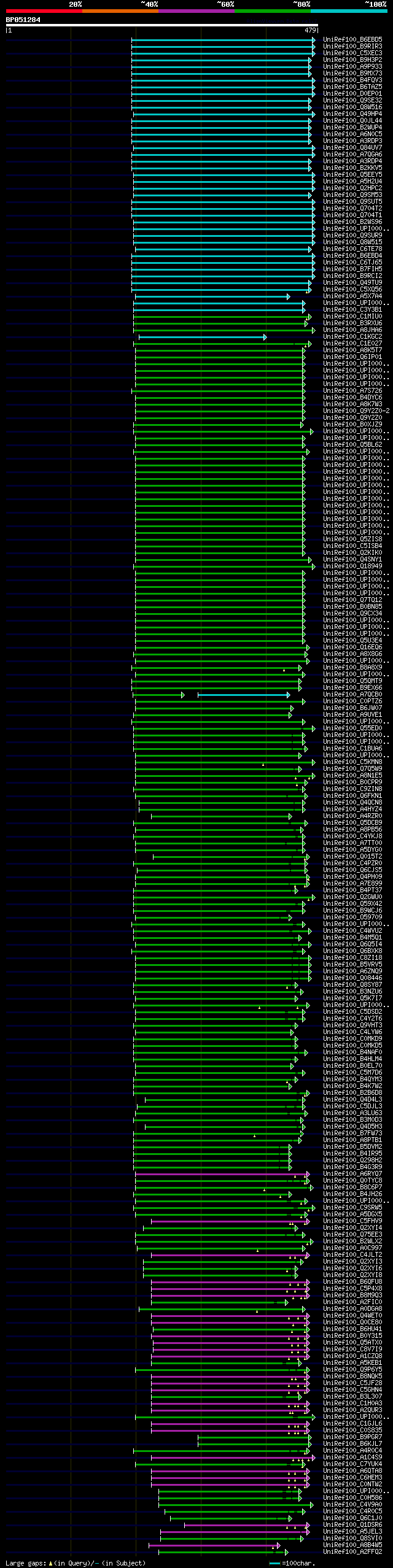Open hit UniRef100_B9H3P2

(x=352, y=60)
